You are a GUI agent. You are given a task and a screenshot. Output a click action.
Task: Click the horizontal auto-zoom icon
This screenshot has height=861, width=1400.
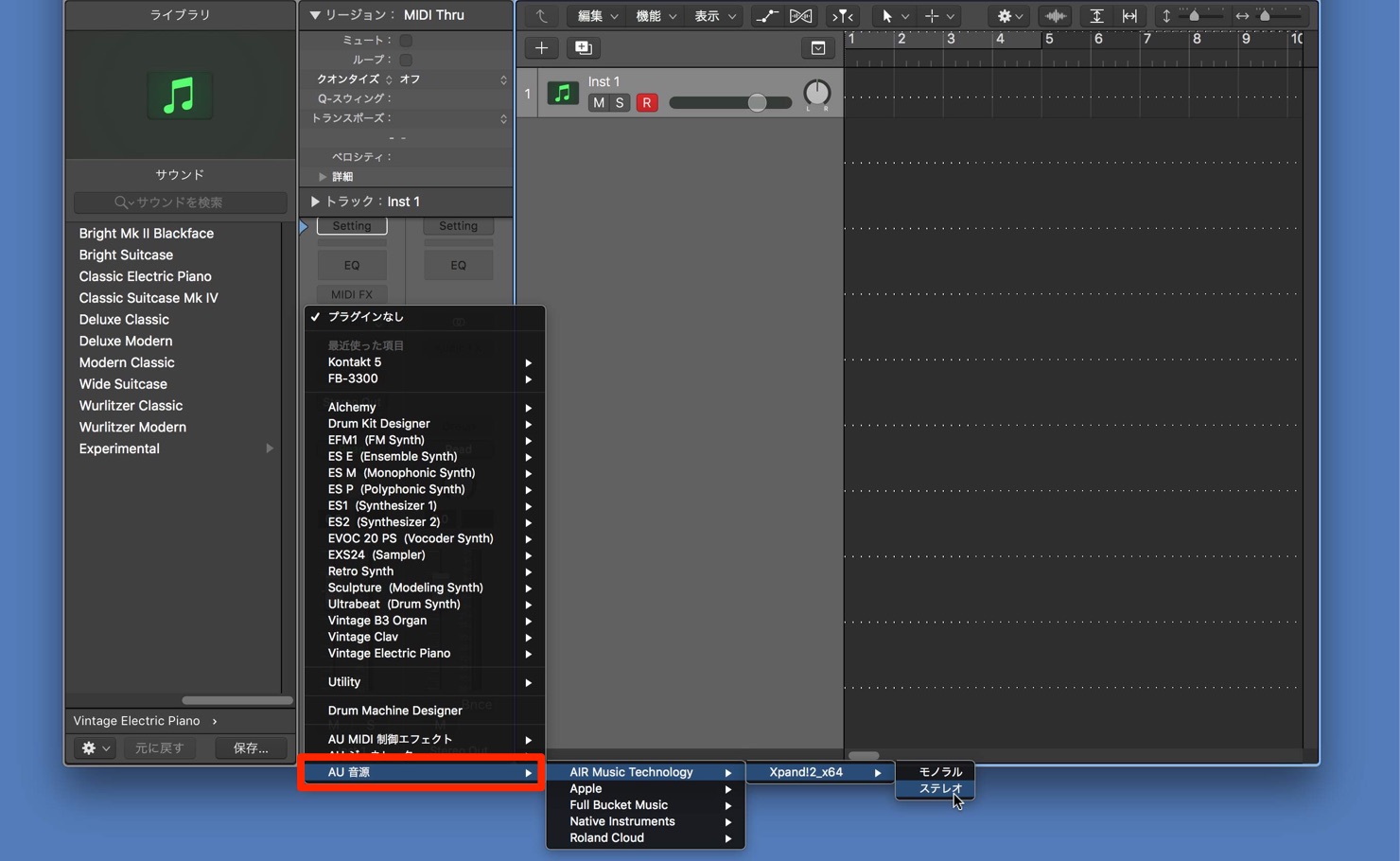(1129, 16)
